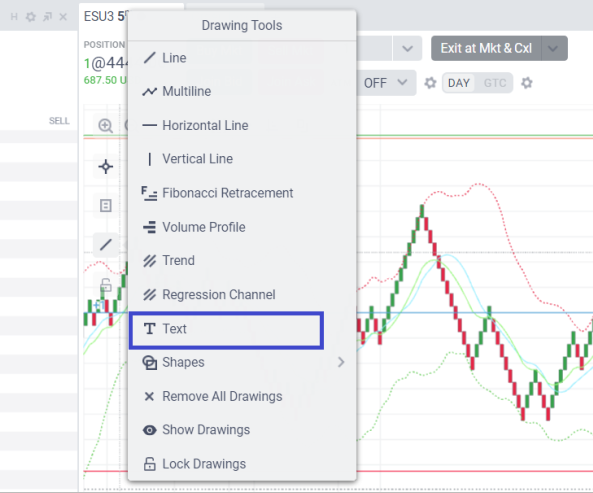Select the Line drawing tool
This screenshot has height=493, width=593.
coord(242,58)
